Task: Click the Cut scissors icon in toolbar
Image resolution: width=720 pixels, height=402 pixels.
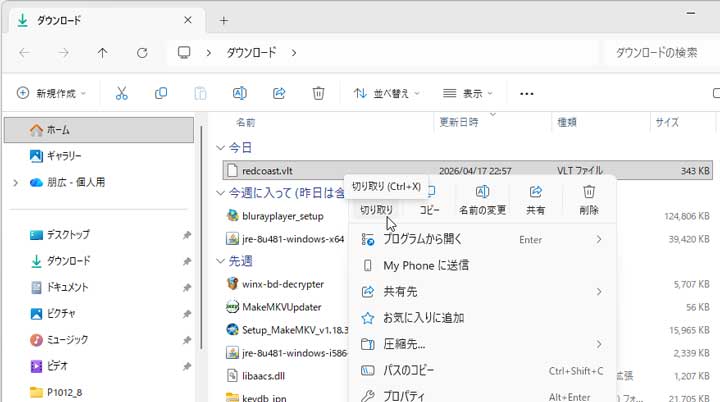Action: pos(121,93)
